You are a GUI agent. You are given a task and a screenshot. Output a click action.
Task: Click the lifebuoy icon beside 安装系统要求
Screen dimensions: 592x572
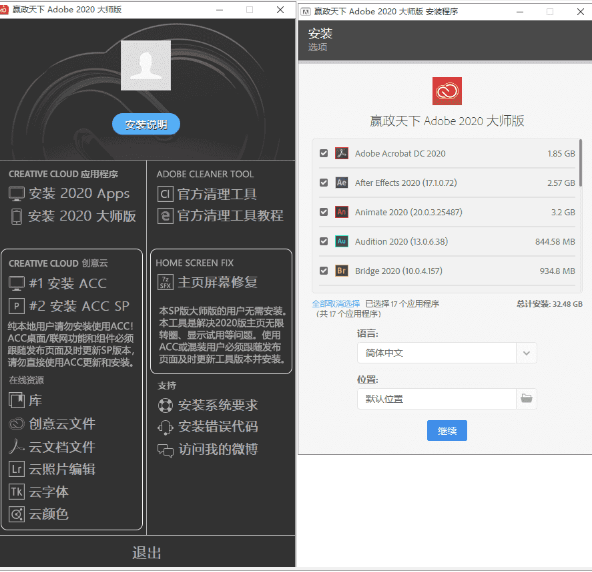(x=165, y=405)
